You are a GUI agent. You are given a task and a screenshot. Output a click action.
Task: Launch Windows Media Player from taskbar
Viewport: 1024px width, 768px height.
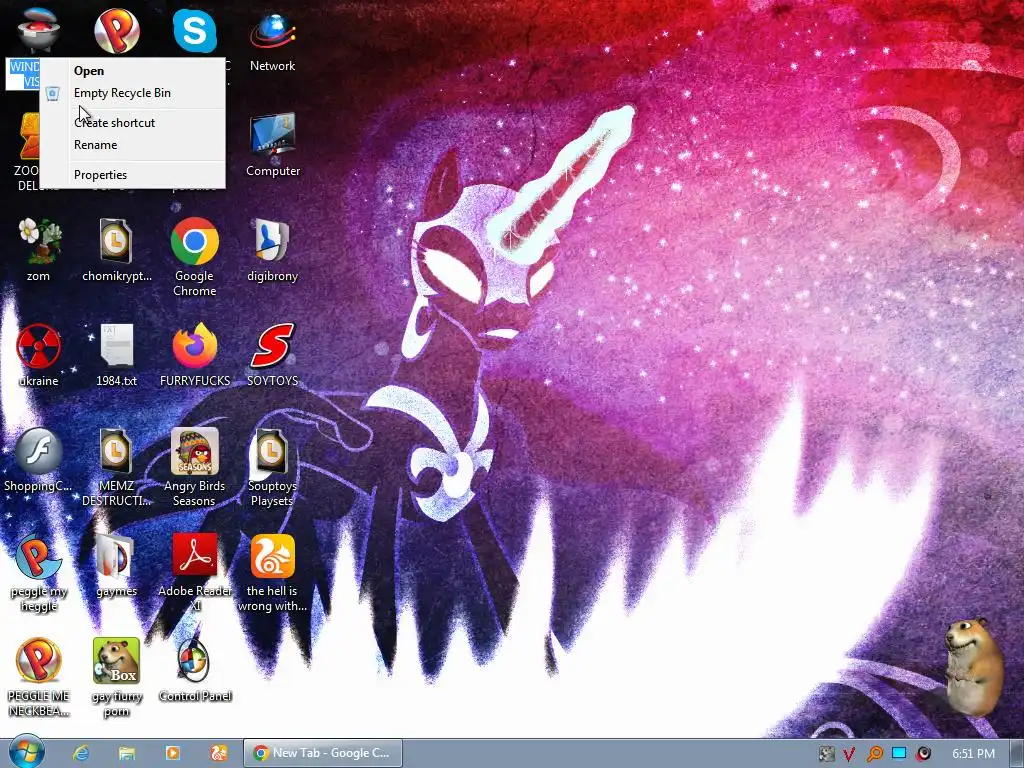tap(173, 753)
